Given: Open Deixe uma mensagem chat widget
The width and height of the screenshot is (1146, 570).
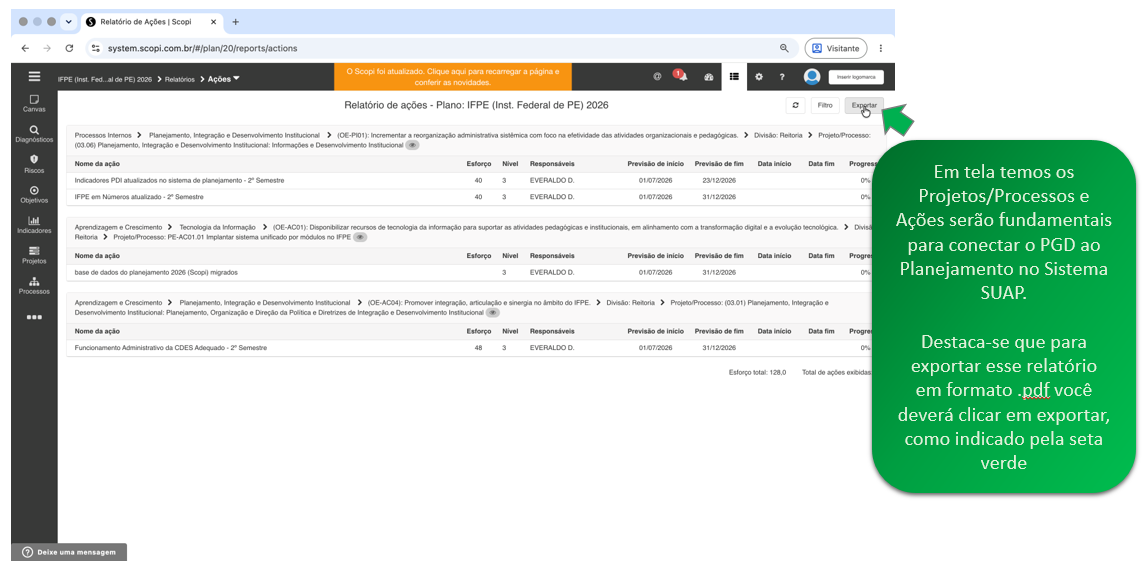Looking at the screenshot, I should (x=69, y=552).
